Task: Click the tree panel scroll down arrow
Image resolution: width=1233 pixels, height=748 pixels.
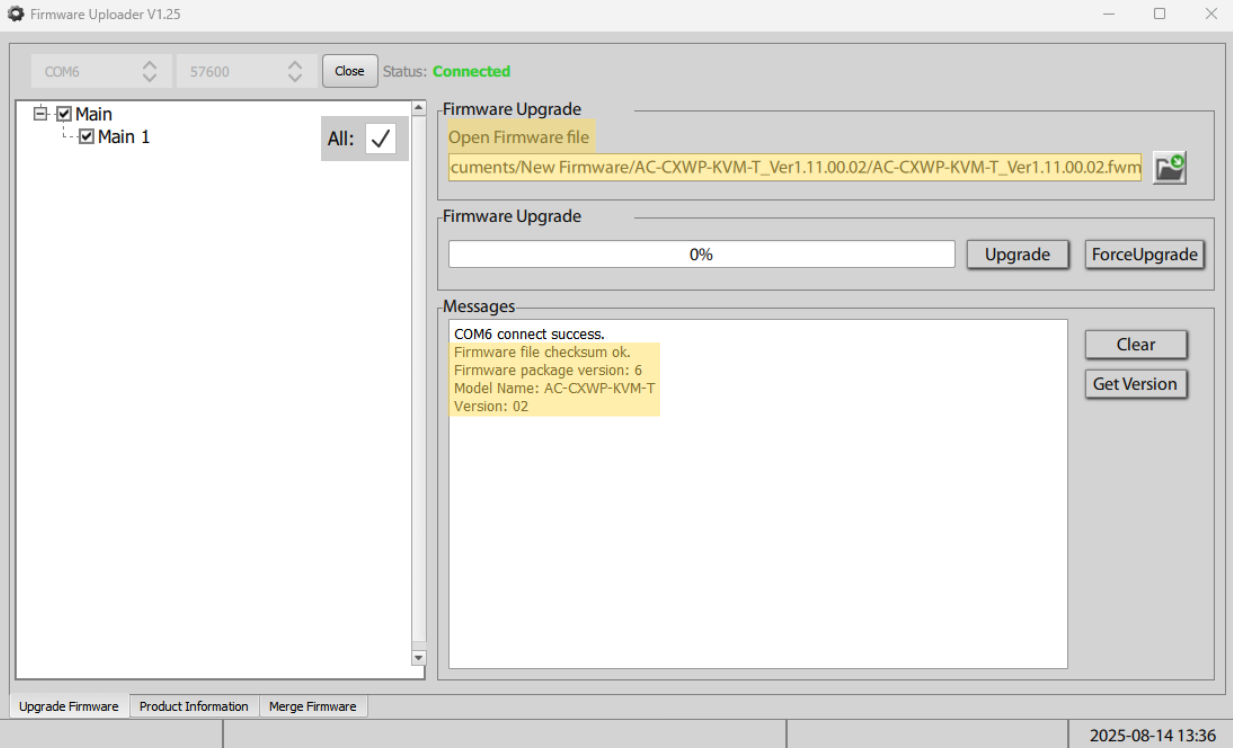Action: [419, 657]
